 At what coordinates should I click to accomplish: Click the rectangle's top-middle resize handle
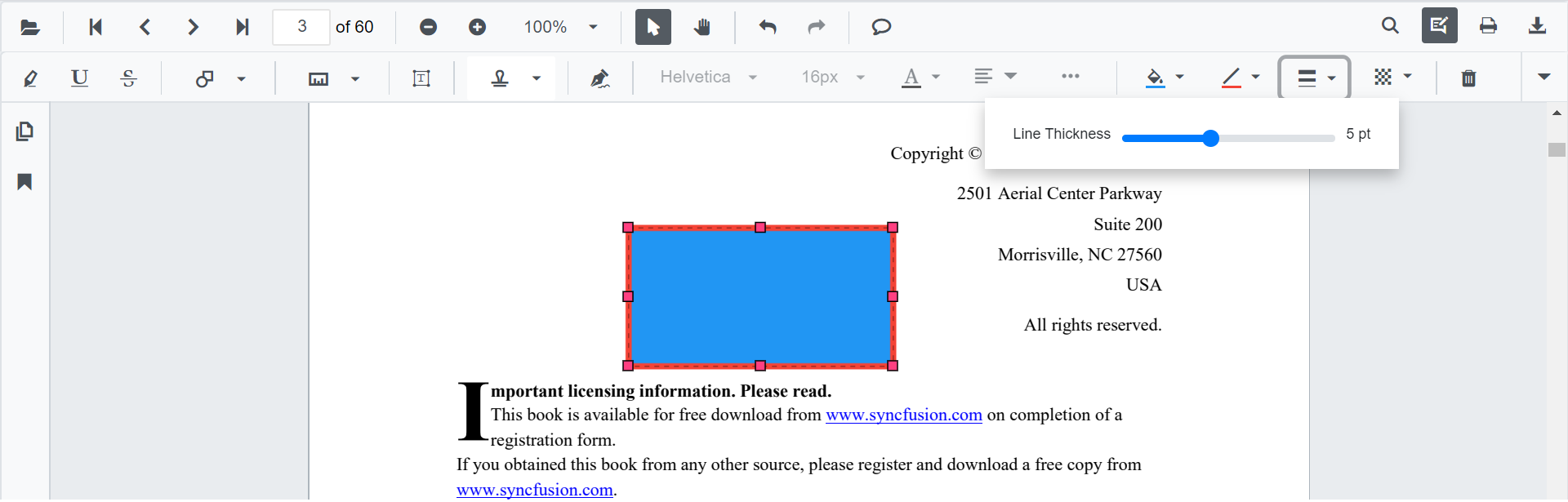(x=760, y=228)
